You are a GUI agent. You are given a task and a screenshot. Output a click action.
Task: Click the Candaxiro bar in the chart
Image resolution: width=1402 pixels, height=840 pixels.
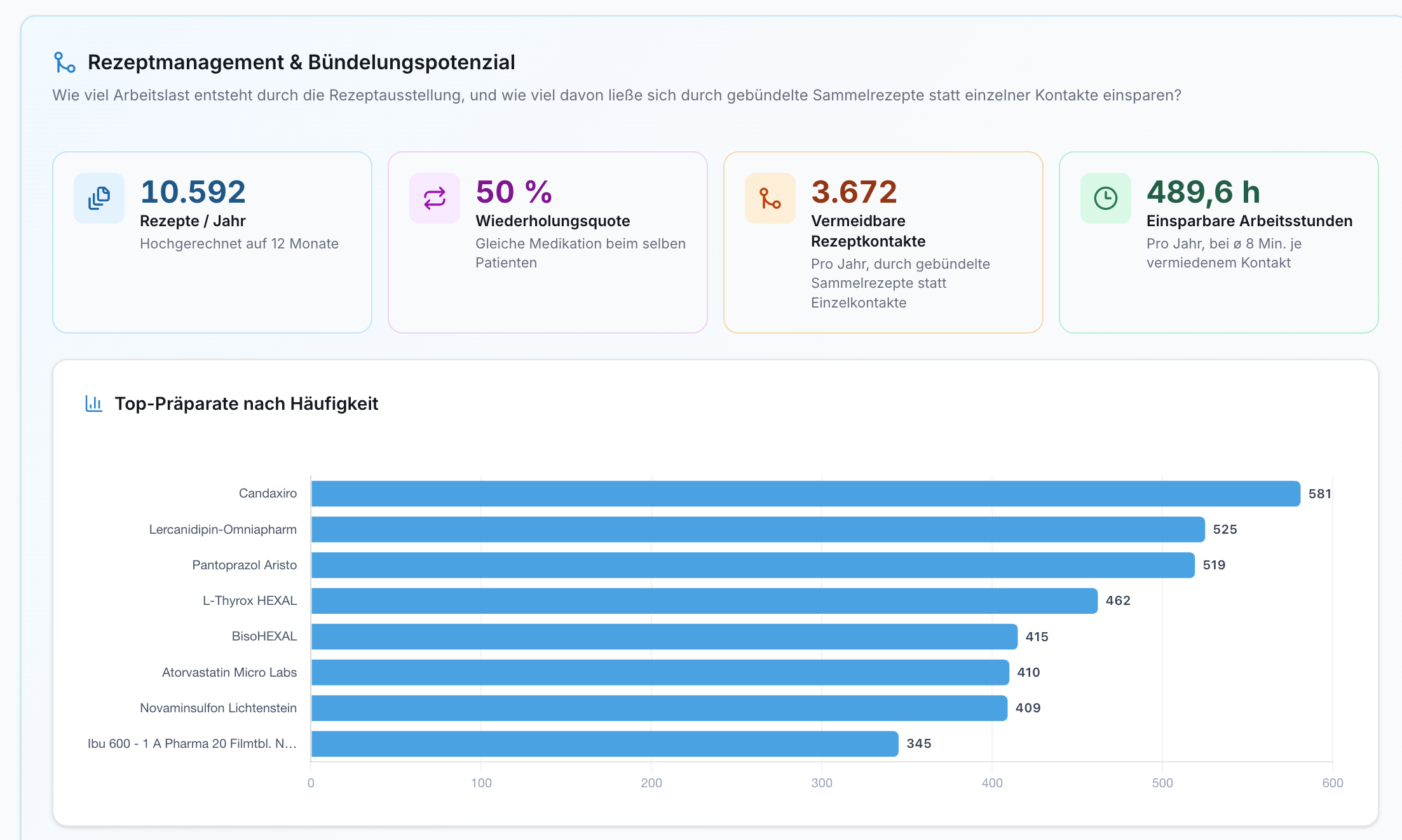coord(806,494)
